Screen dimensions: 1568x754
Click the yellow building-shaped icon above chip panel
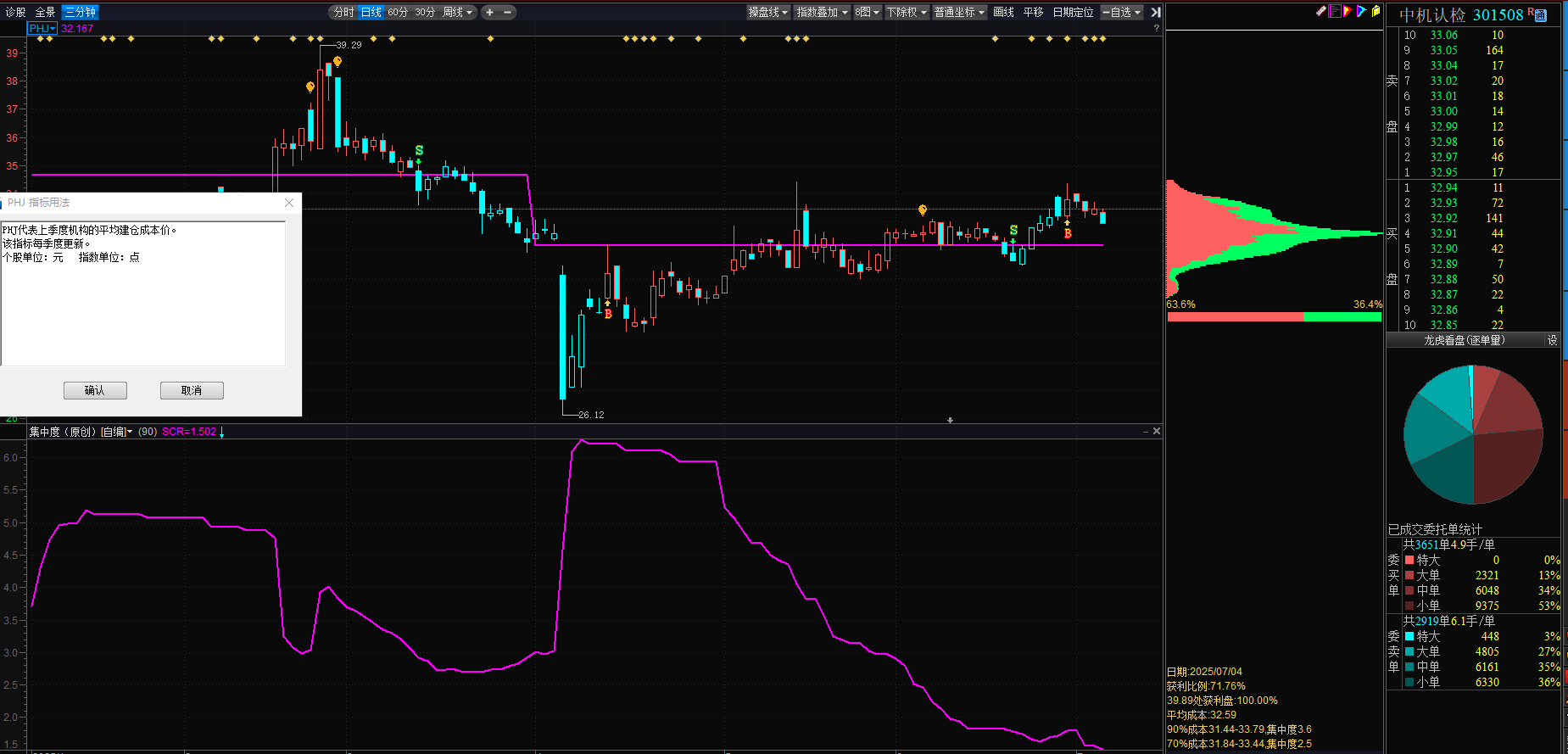(x=1375, y=11)
